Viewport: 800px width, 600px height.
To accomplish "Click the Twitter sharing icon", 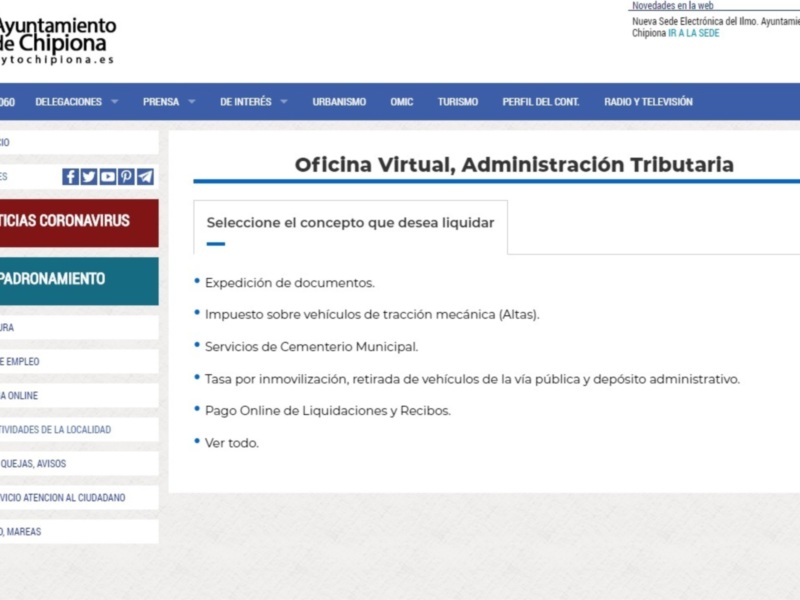I will [x=88, y=177].
